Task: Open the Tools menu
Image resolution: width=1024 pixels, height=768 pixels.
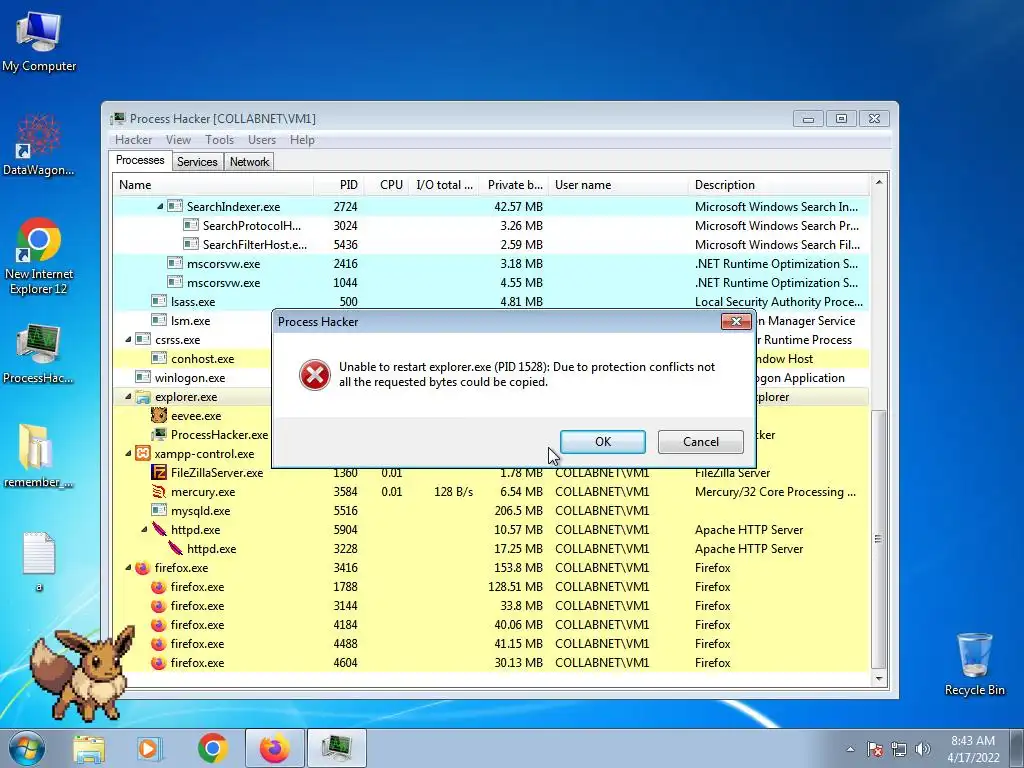Action: click(x=219, y=140)
